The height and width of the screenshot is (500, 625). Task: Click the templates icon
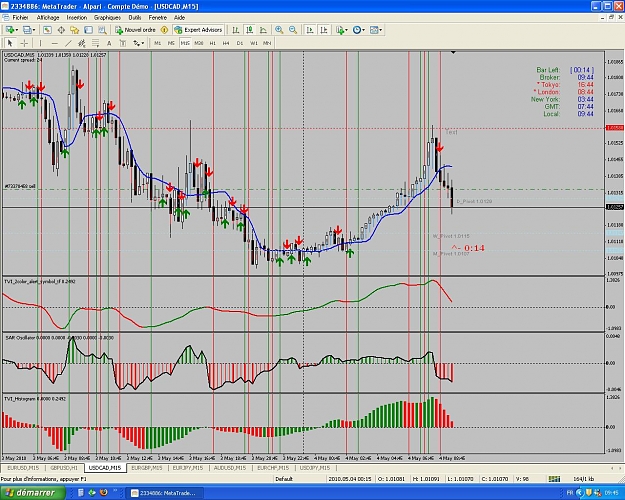(374, 30)
